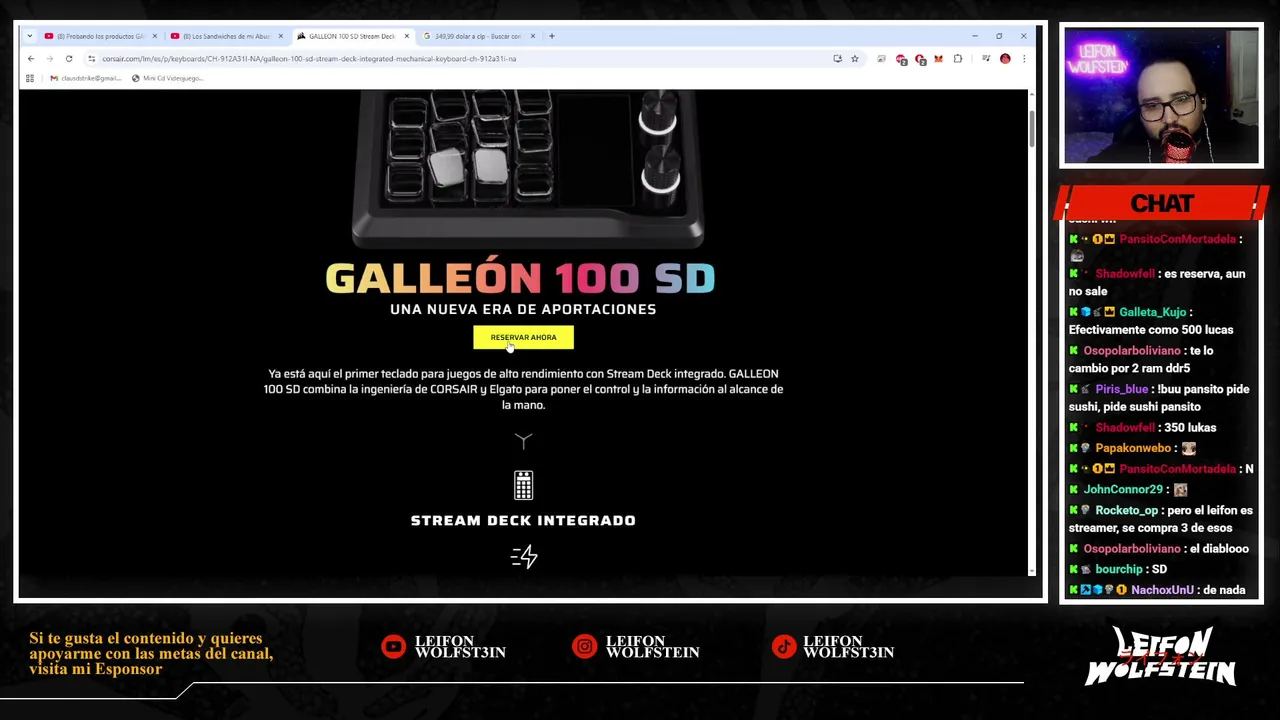Click the product description paragraph
This screenshot has width=1280, height=720.
click(523, 389)
